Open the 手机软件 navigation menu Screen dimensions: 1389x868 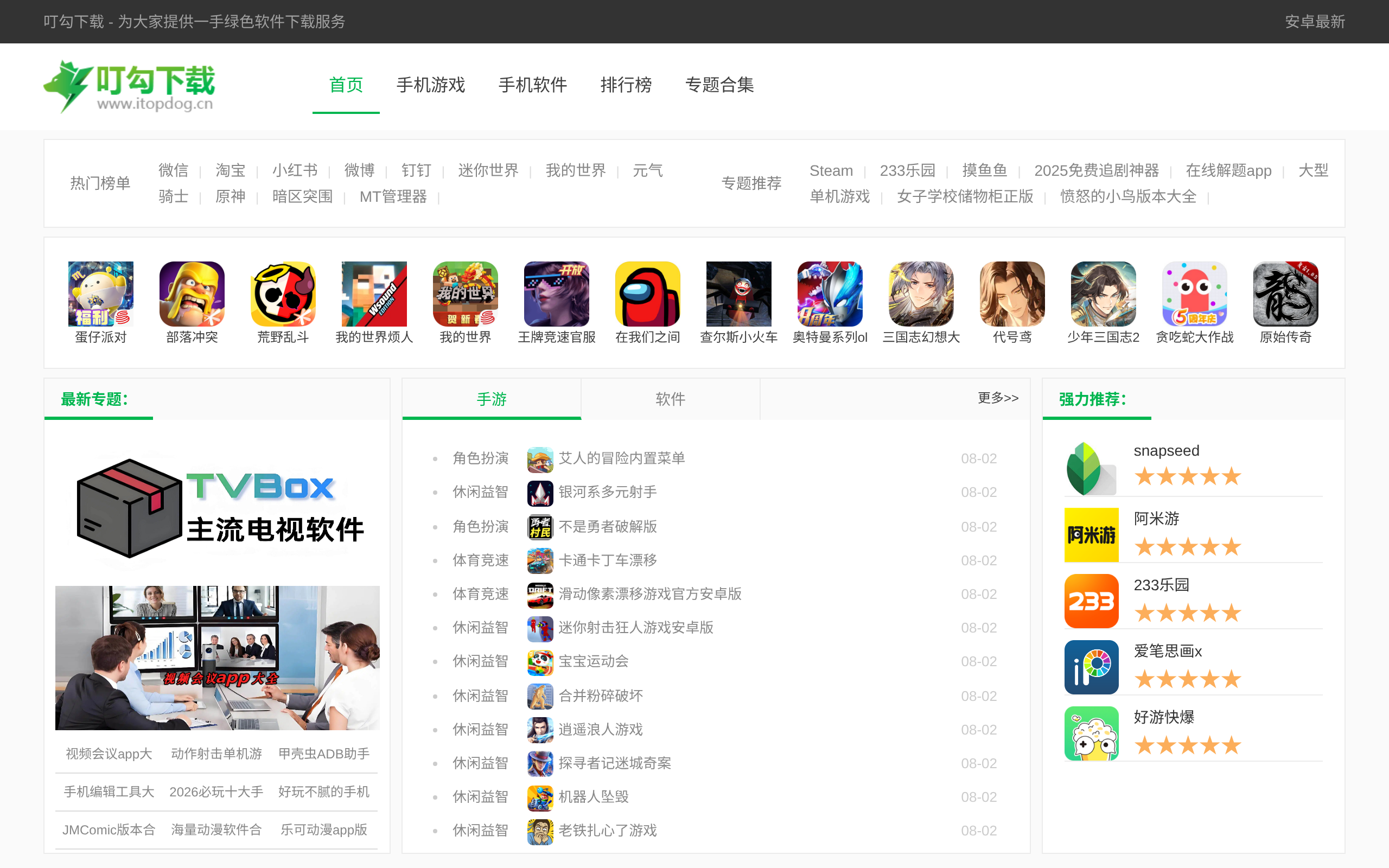click(x=533, y=85)
